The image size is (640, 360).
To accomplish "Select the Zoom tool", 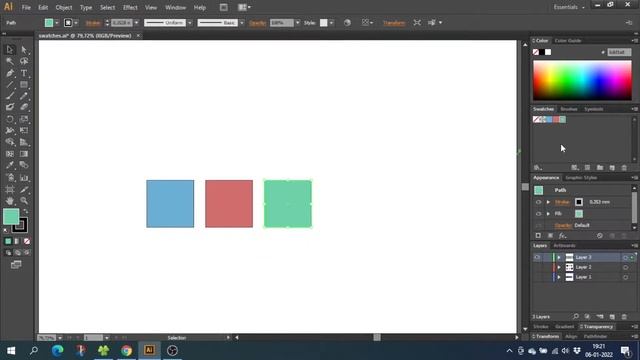I will click(x=24, y=201).
